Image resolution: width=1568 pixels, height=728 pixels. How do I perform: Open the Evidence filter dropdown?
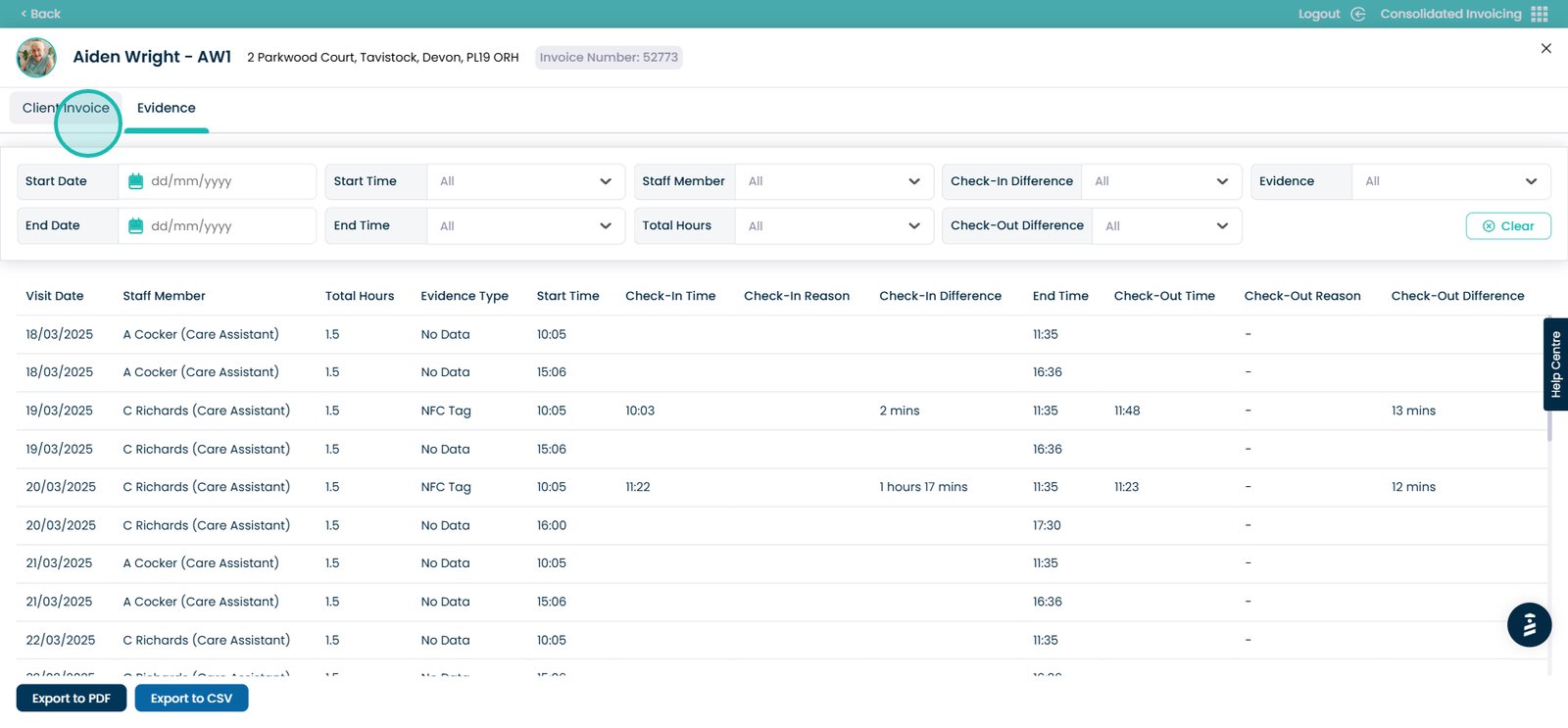[1449, 181]
